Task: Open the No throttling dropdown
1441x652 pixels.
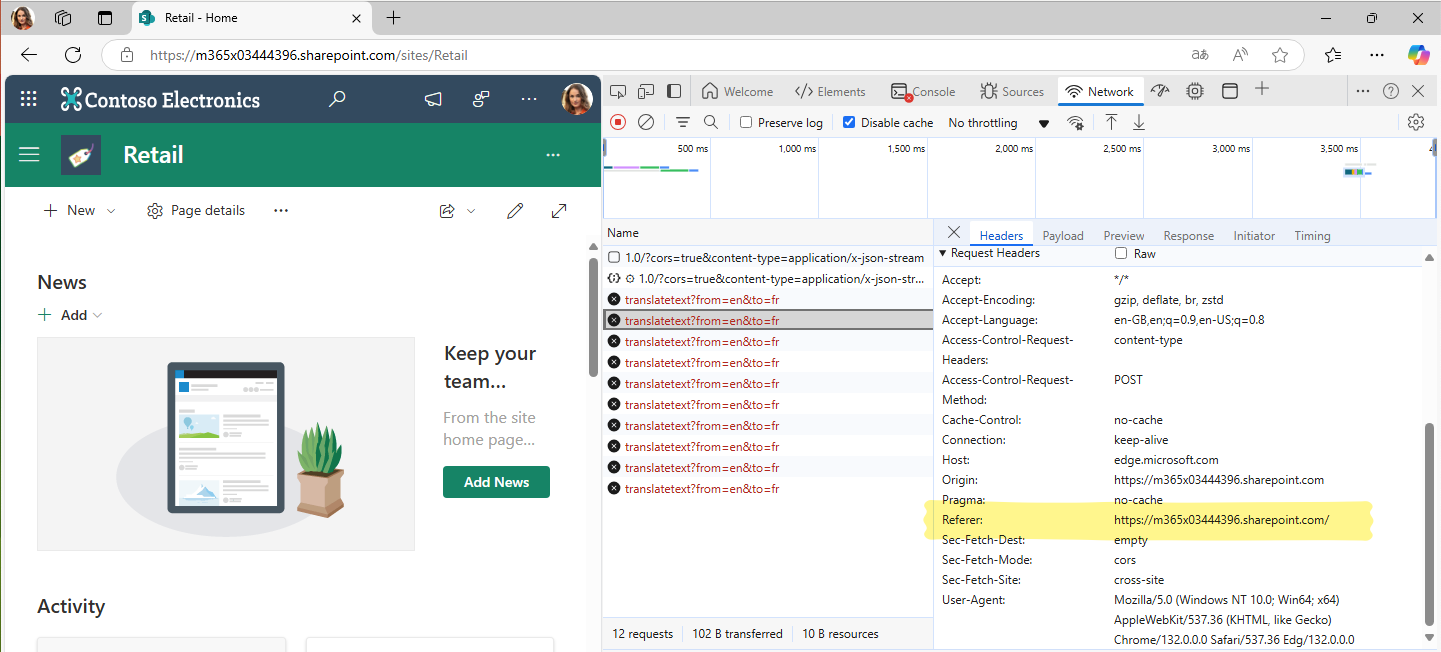Action: 998,122
